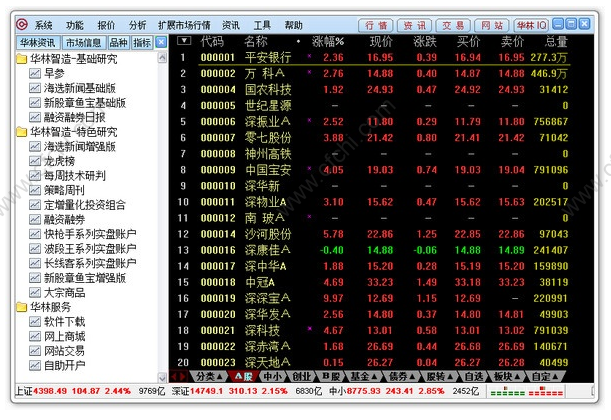Open the 帮助 menu
Image resolution: width=611 pixels, height=420 pixels.
[x=293, y=25]
